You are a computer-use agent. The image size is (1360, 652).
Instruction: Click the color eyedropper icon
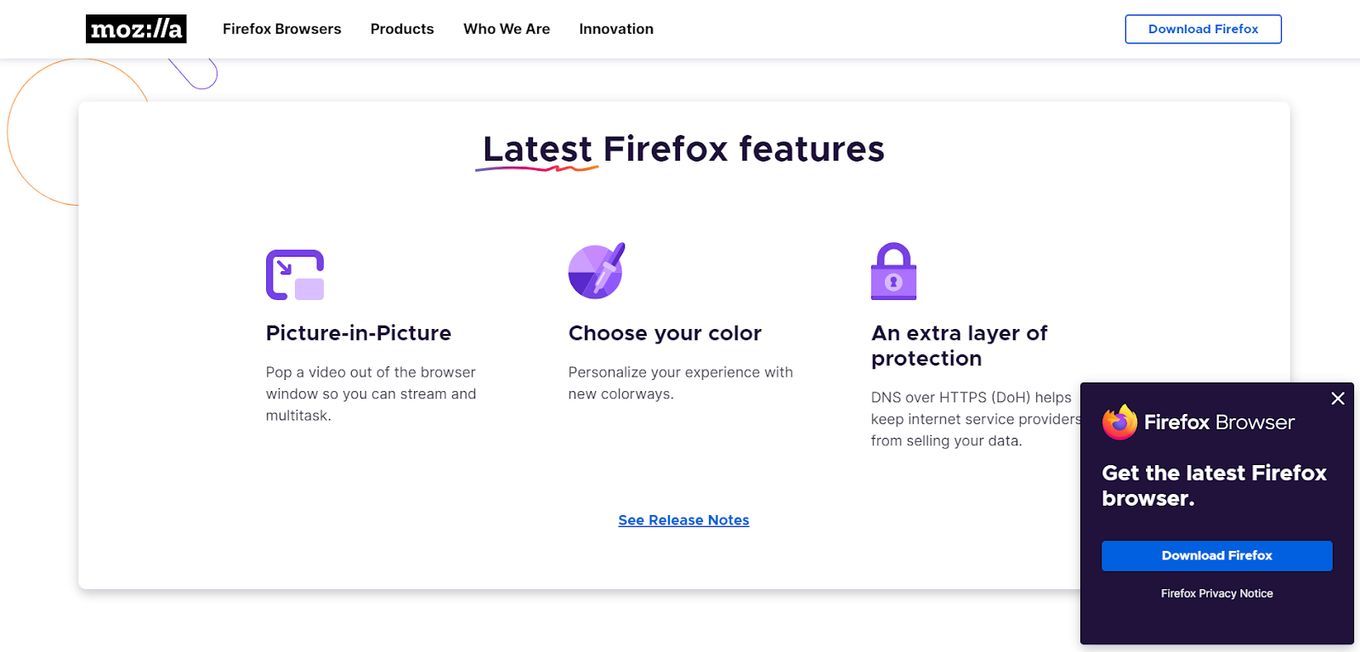pos(597,271)
